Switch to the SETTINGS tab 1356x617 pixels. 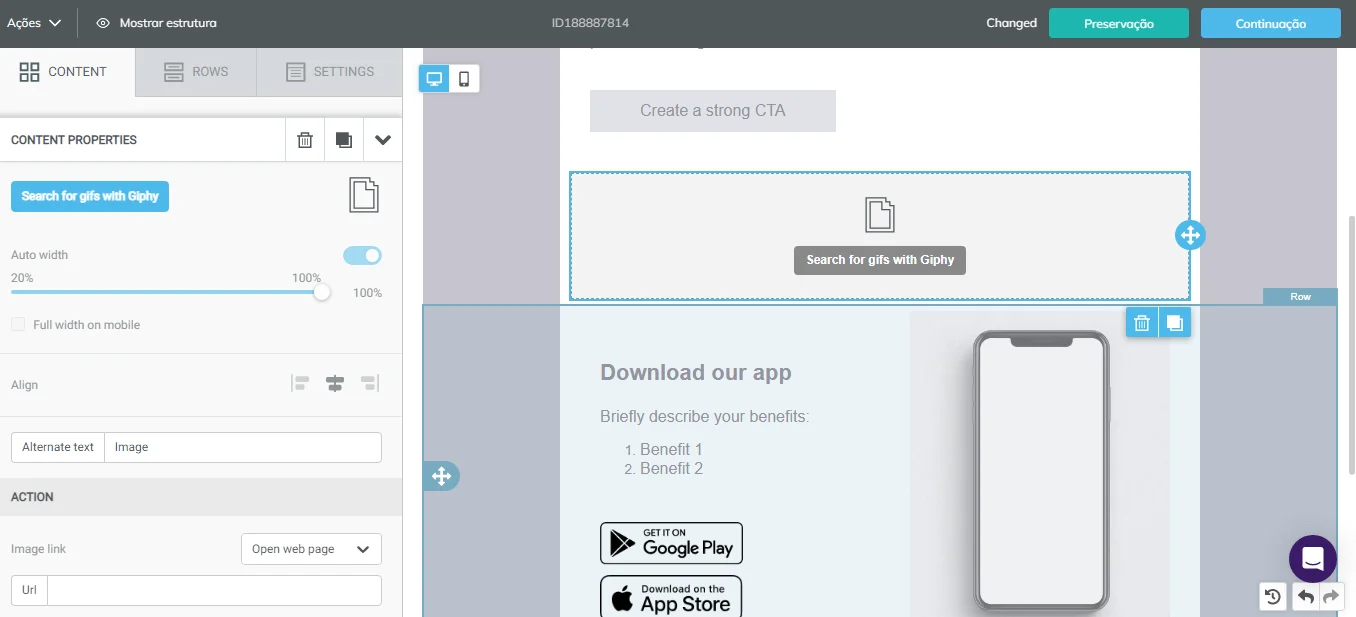(x=329, y=72)
